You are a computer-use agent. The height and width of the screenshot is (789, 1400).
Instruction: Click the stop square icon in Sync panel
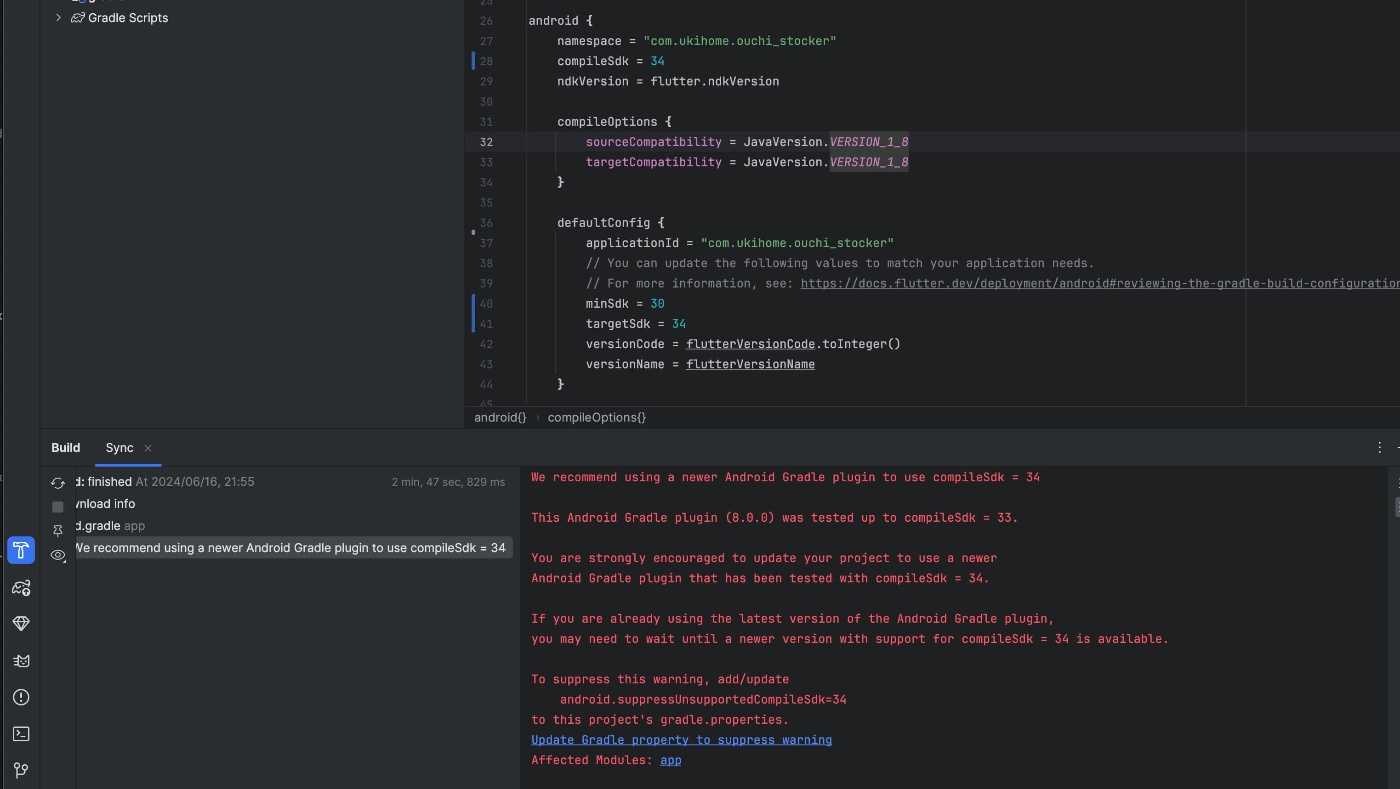(x=57, y=506)
